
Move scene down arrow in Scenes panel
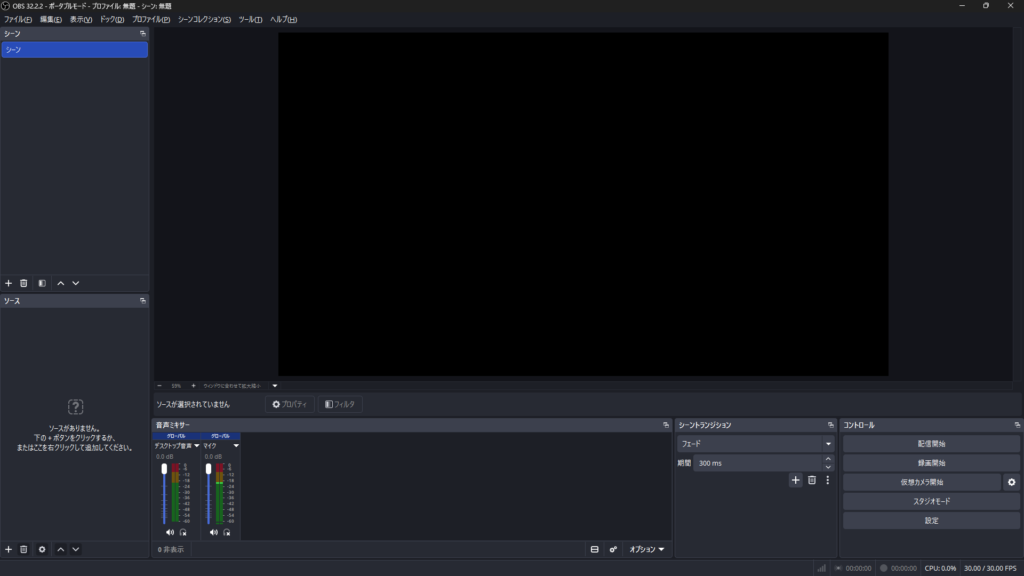click(76, 283)
